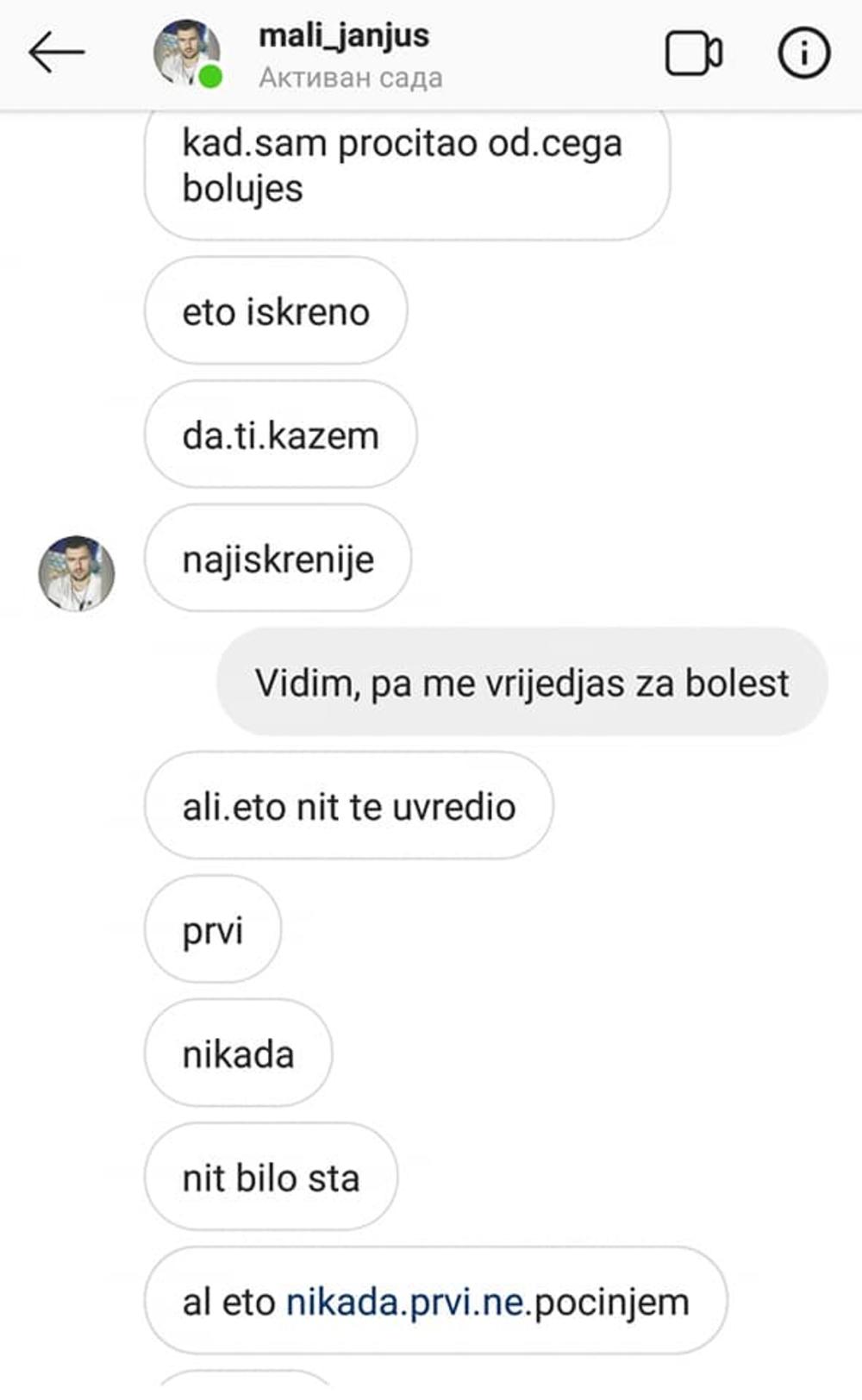Tap the 'nikada' message bubble
Image resolution: width=862 pixels, height=1400 pixels.
pos(238,1053)
